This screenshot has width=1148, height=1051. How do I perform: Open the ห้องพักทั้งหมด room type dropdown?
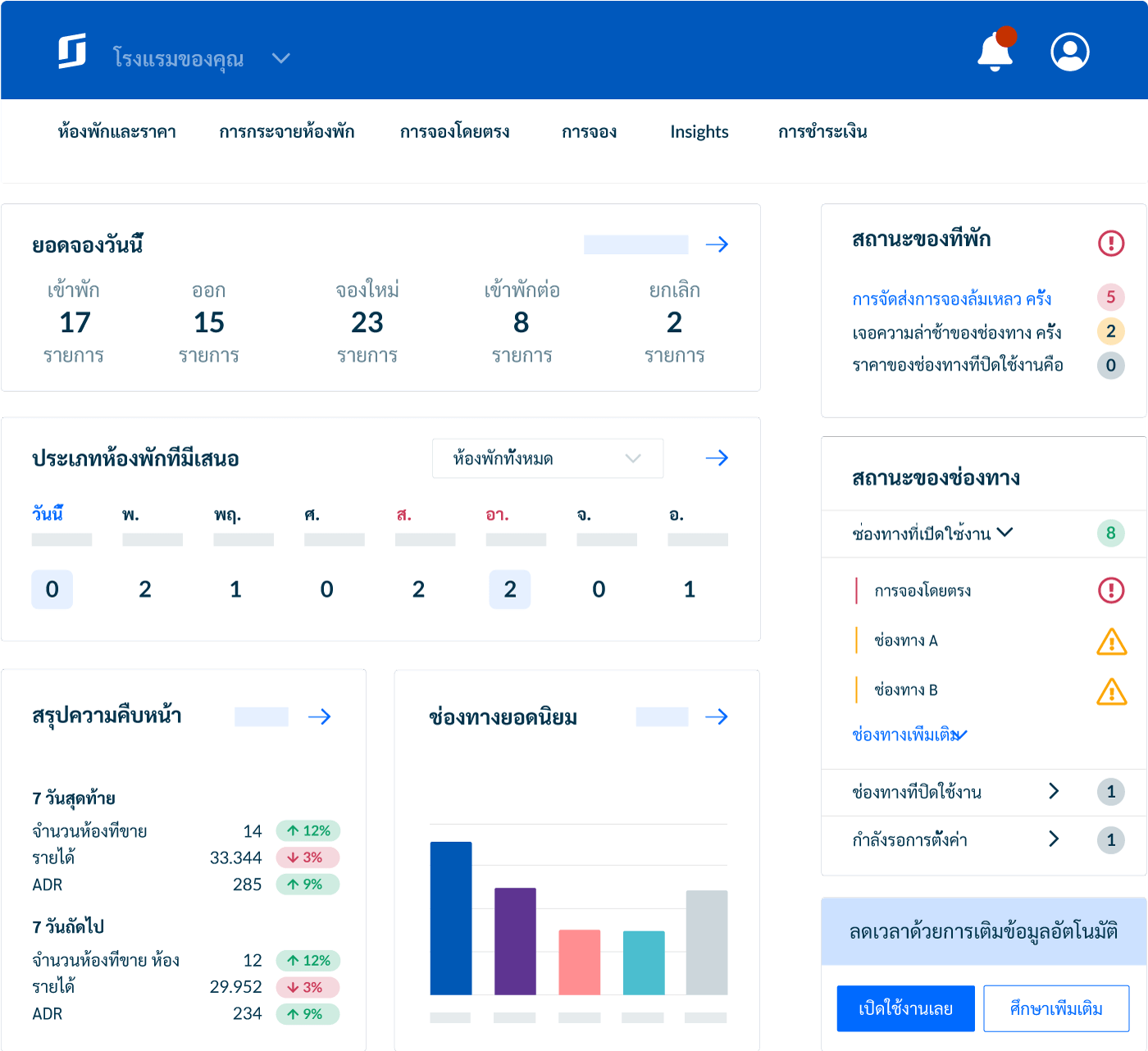[547, 458]
